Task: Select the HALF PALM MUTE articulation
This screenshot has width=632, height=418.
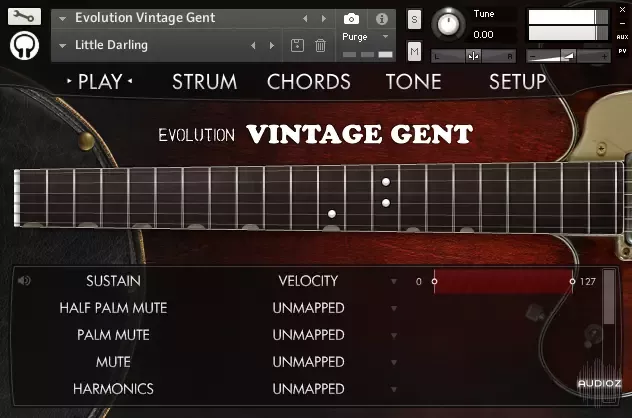Action: click(x=113, y=308)
